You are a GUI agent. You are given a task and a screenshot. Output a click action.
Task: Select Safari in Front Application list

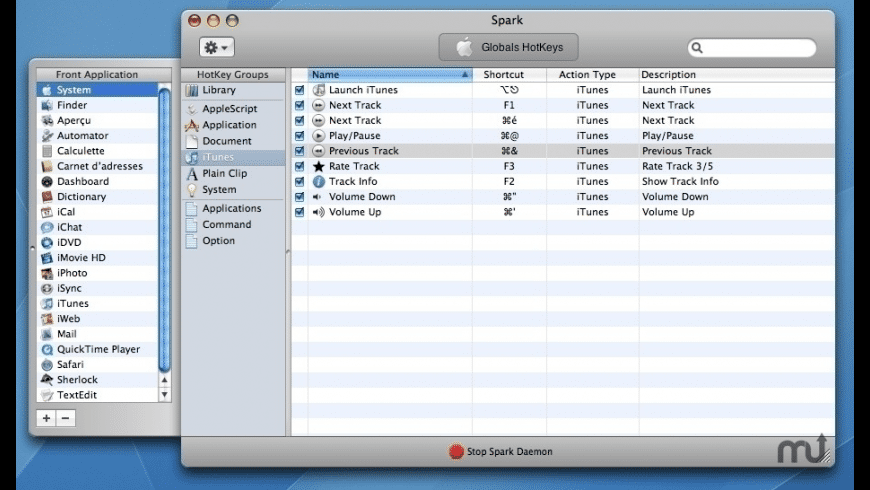coord(70,365)
